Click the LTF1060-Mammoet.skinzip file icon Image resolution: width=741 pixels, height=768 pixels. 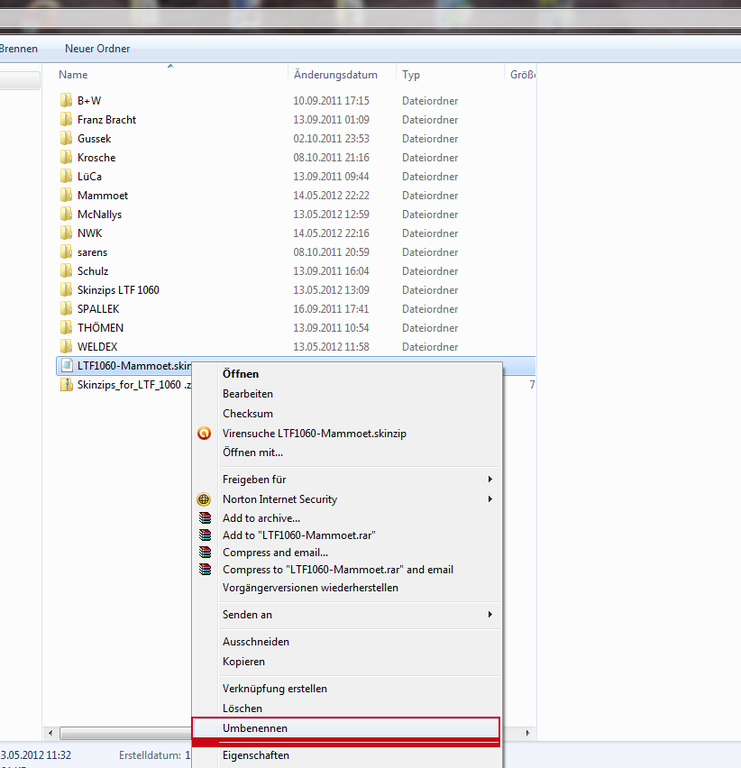(67, 366)
